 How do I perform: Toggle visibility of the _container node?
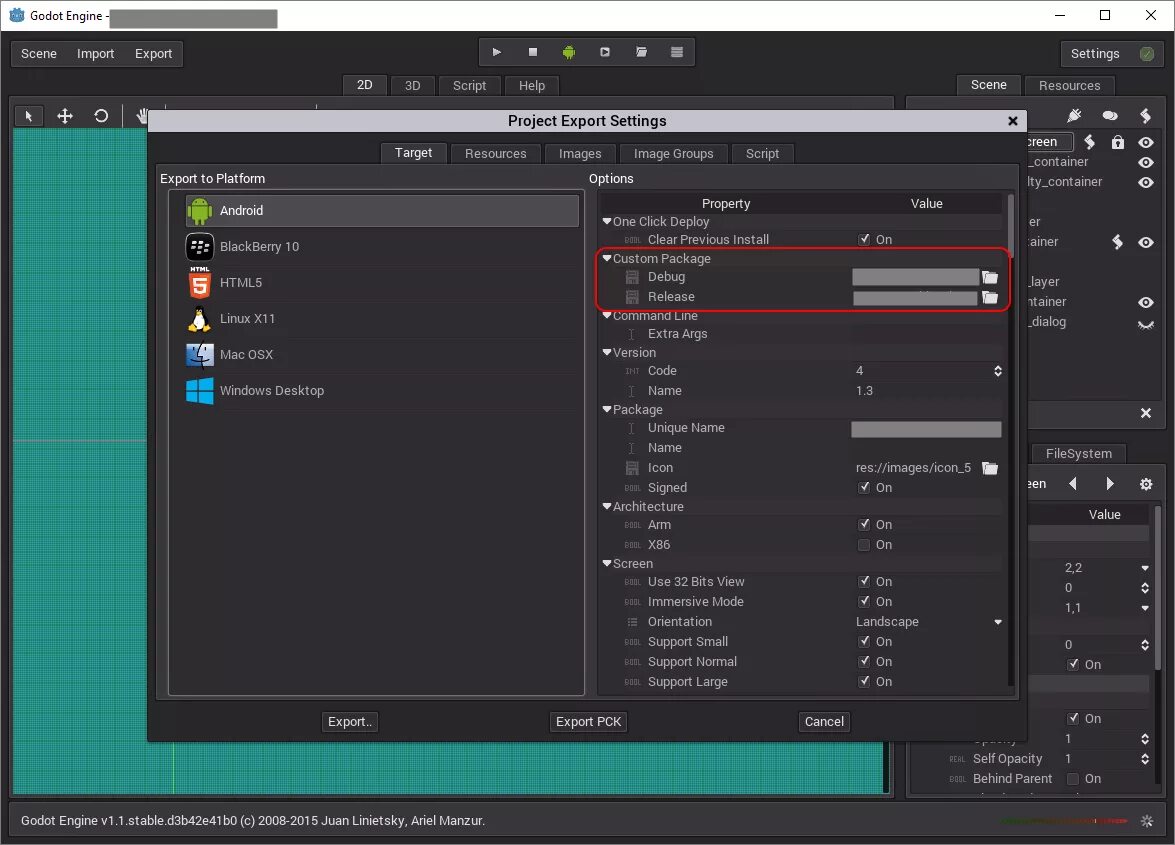tap(1146, 163)
